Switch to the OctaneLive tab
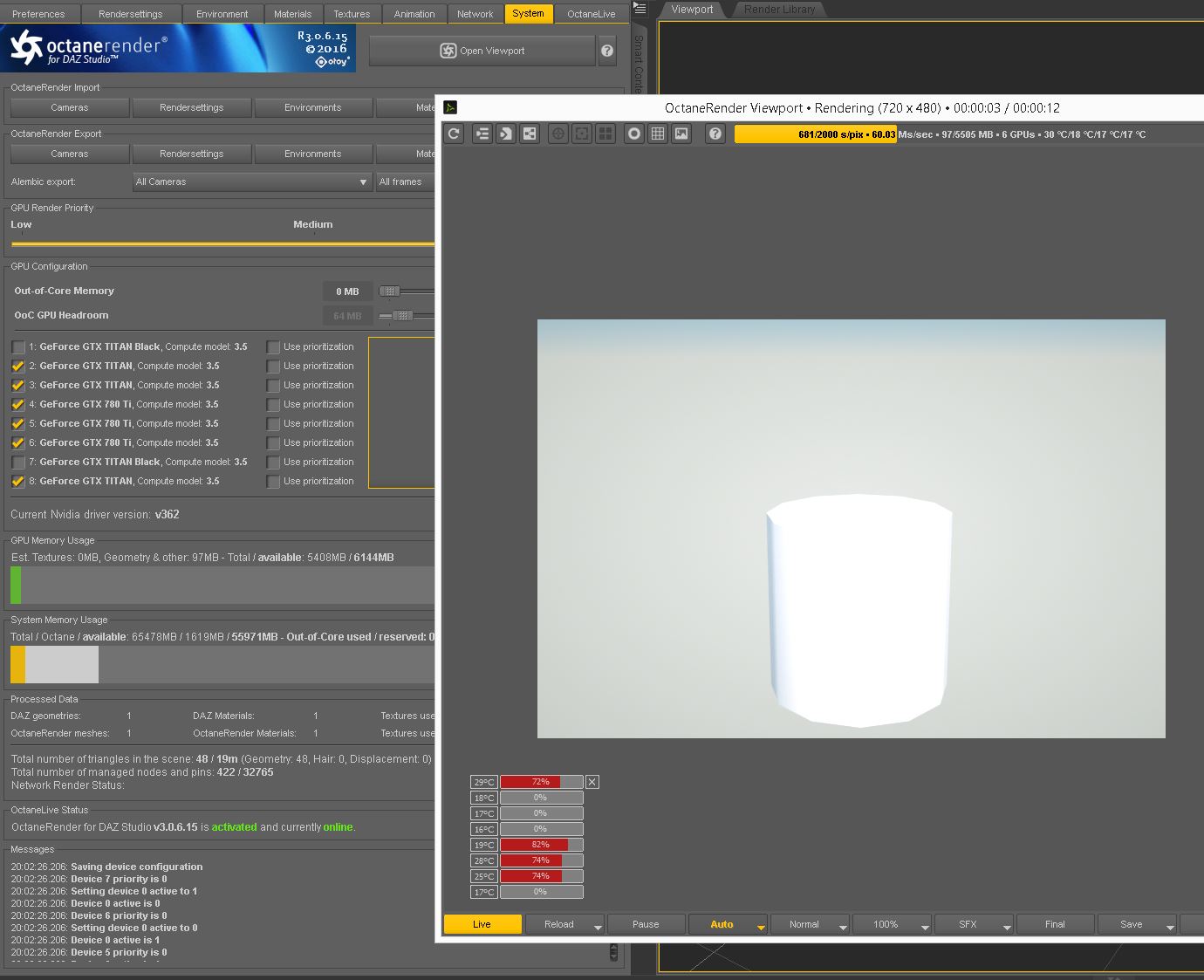 coord(592,14)
